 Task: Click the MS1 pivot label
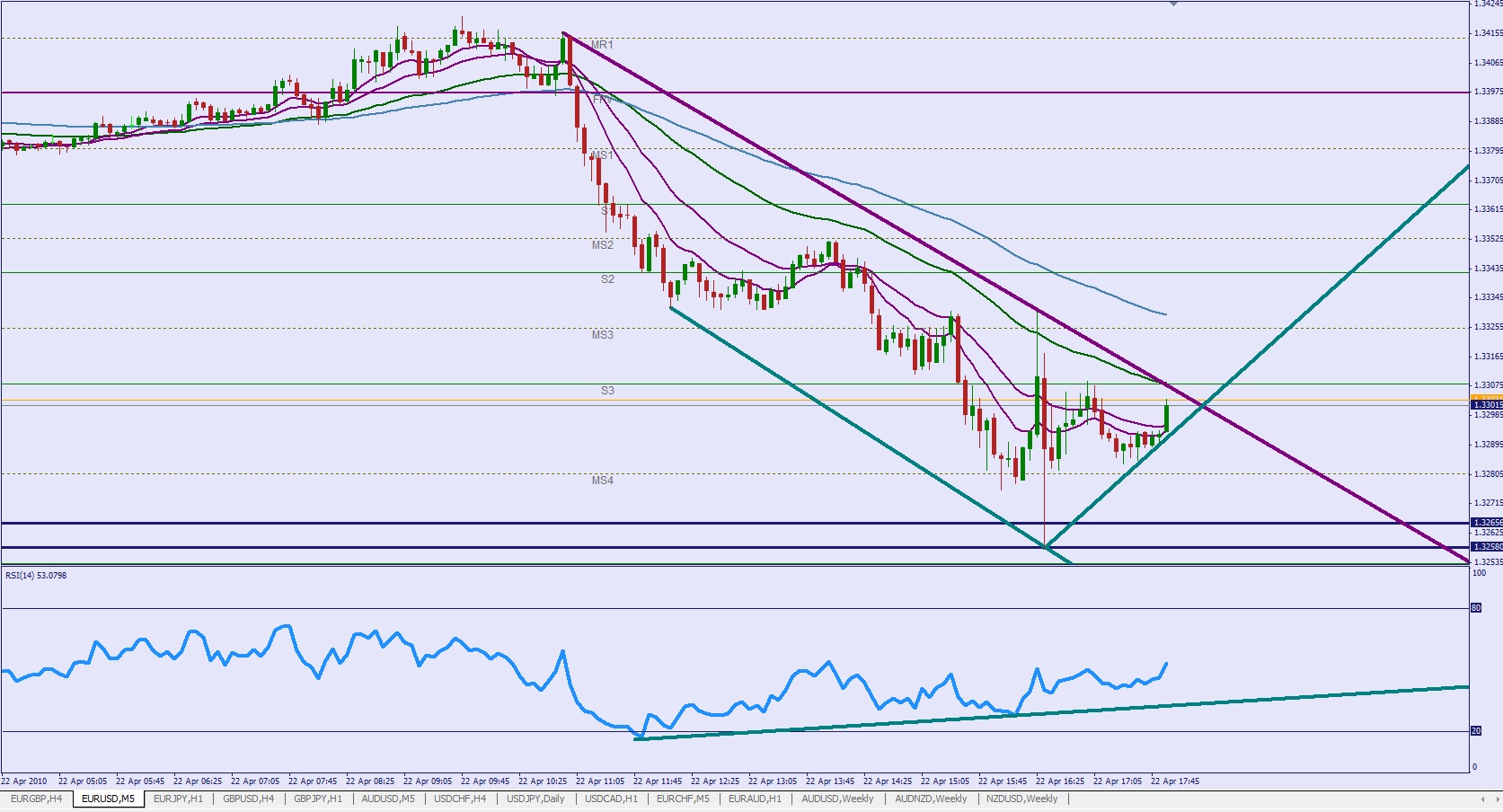(x=602, y=155)
